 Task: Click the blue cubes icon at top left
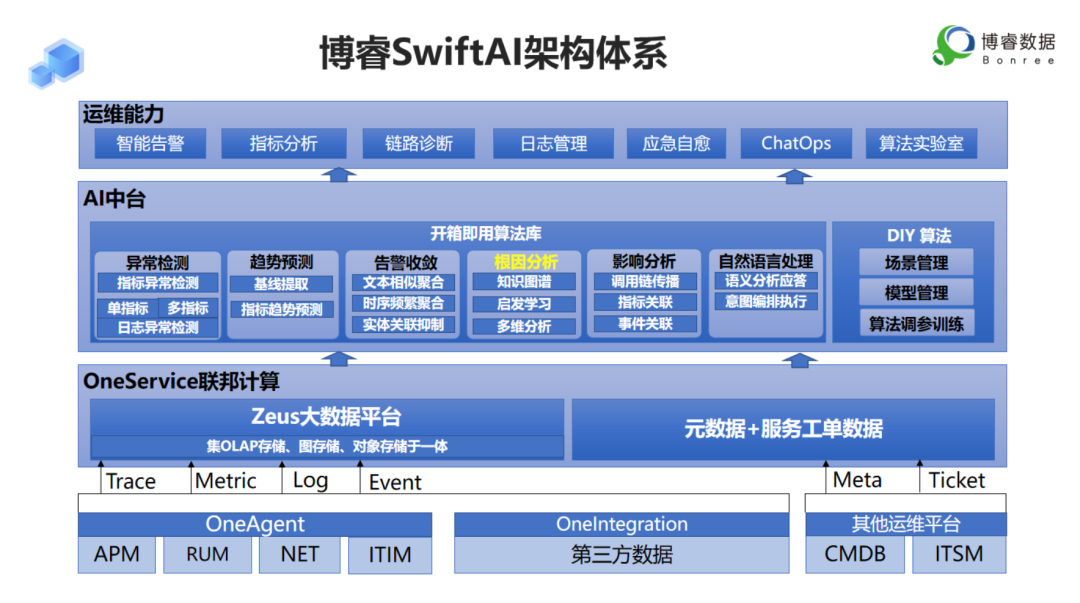(x=55, y=62)
